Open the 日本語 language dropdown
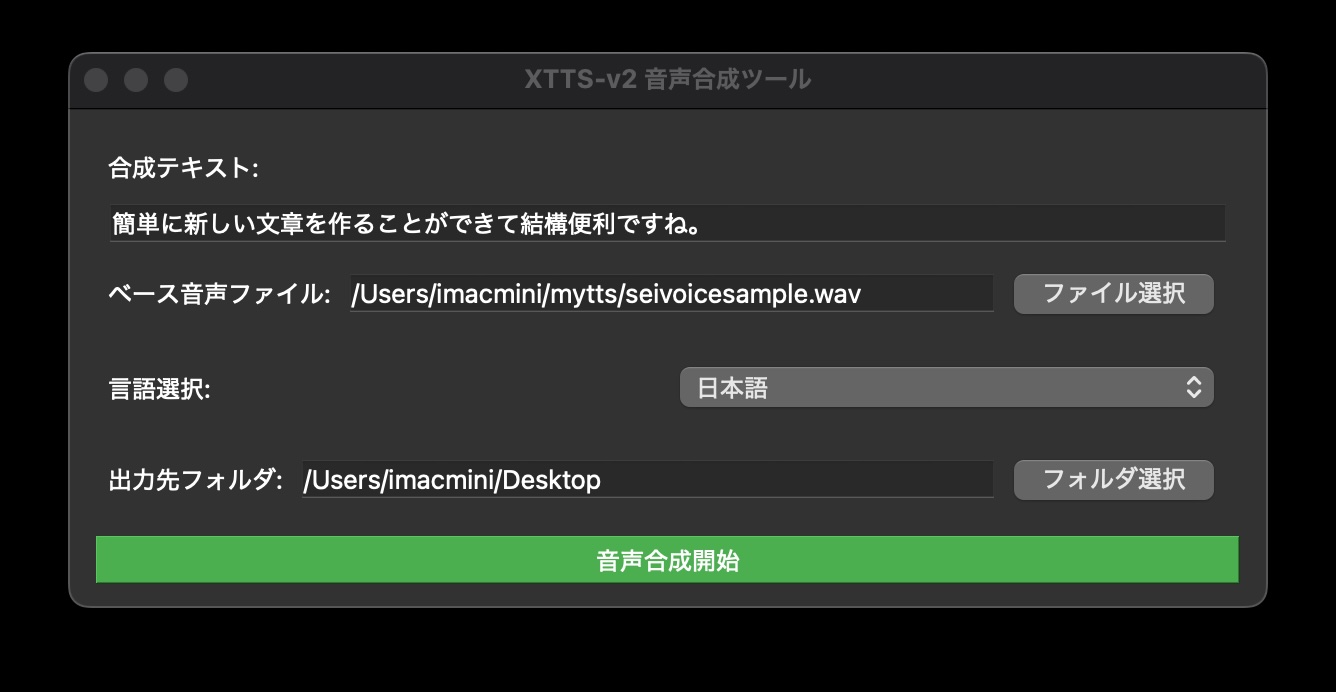 point(945,388)
